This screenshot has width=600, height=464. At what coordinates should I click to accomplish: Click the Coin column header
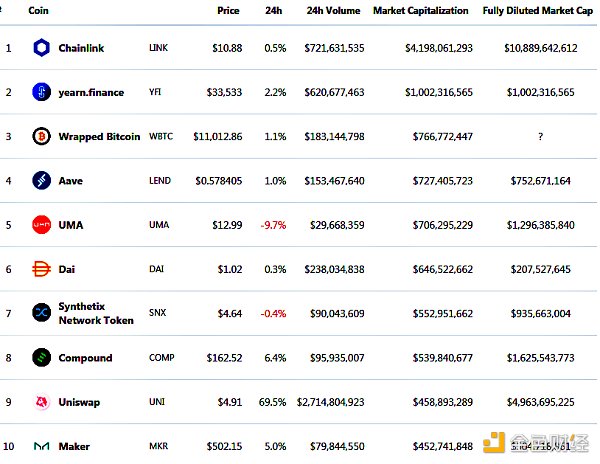click(x=39, y=10)
